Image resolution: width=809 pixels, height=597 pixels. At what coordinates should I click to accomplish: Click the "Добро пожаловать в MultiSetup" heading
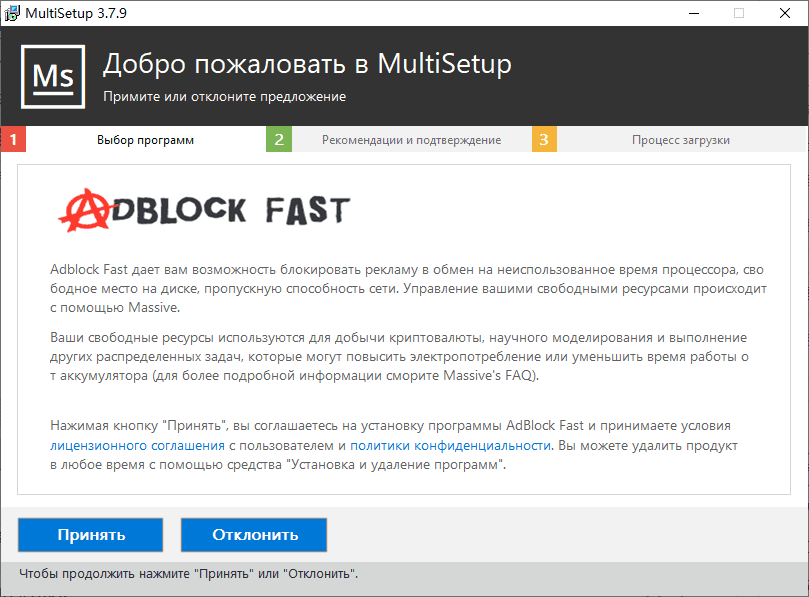tap(307, 65)
